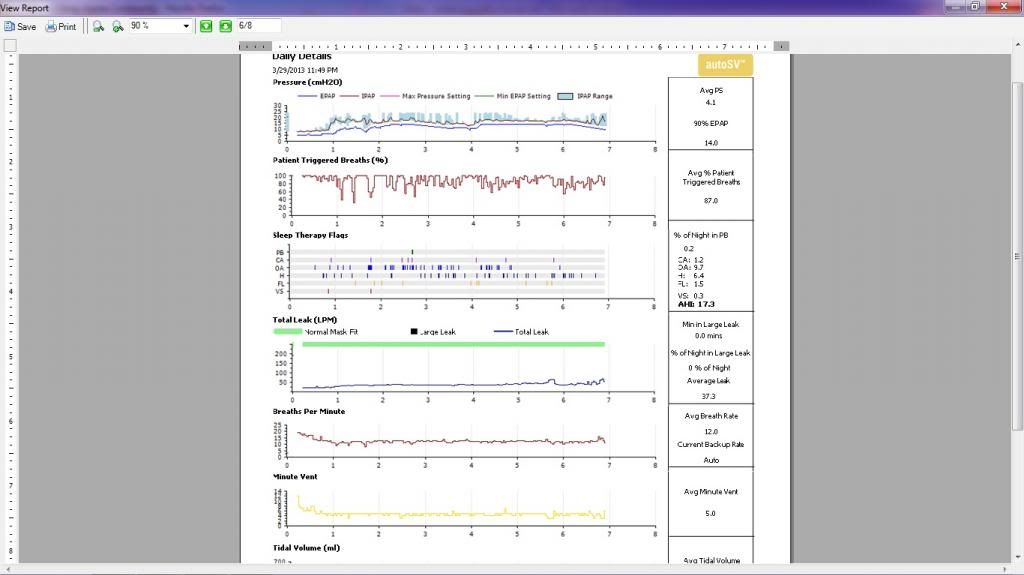Select the report date '3/29/2013 11:49 PM'
This screenshot has width=1024, height=575.
pos(305,70)
